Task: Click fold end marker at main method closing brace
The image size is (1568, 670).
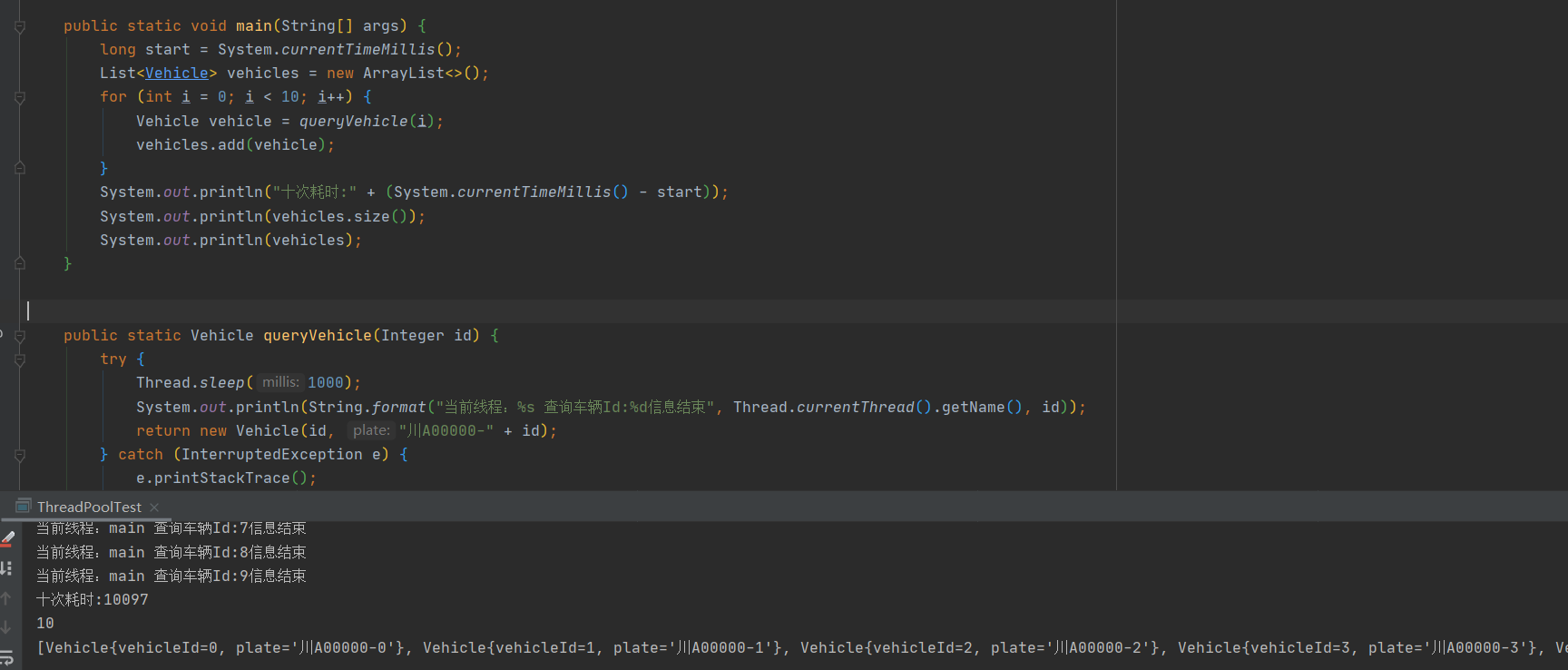Action: click(20, 263)
